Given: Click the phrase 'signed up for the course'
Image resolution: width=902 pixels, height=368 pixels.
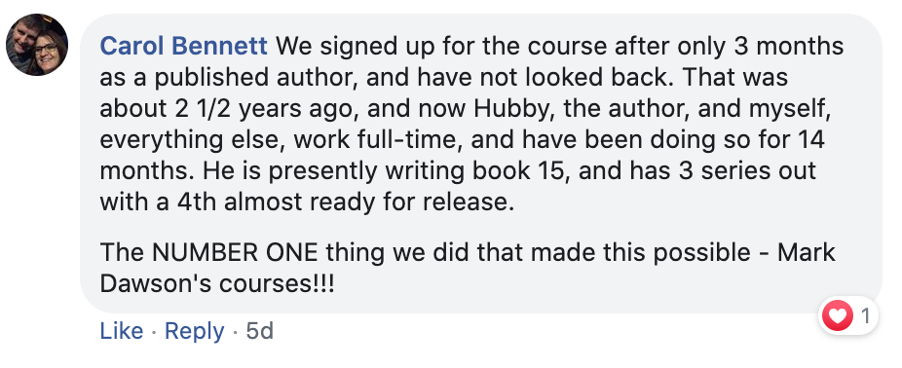Looking at the screenshot, I should tap(464, 47).
